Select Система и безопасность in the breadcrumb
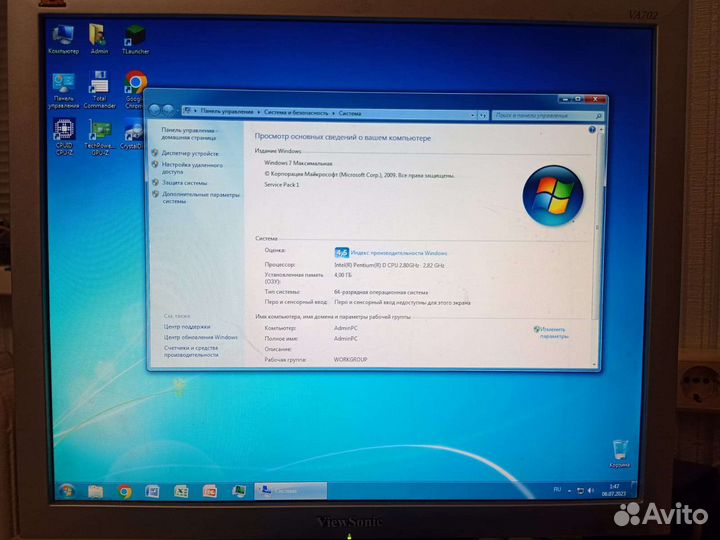720x540 pixels. [296, 112]
